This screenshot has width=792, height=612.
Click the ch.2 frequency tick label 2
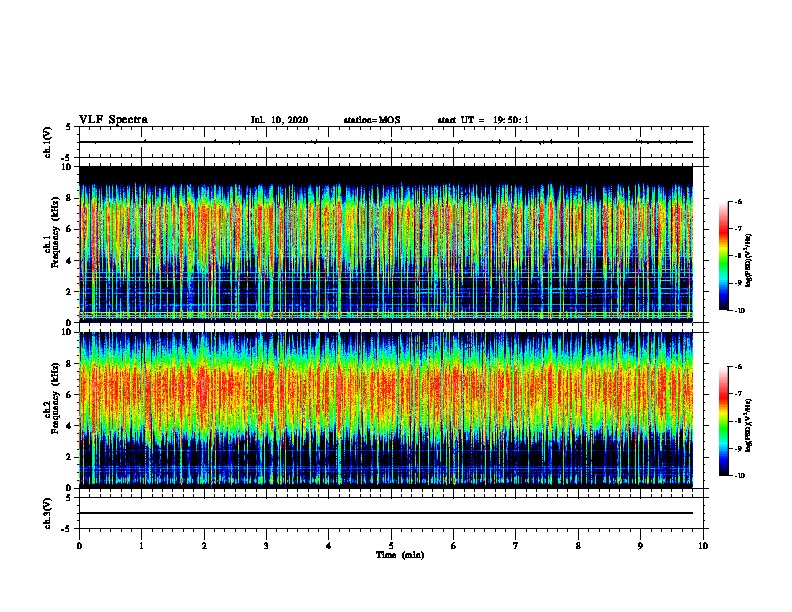click(69, 457)
